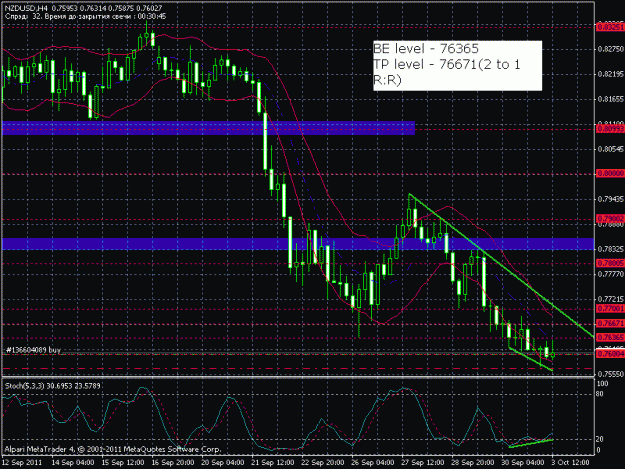
Task: Click the 15 Sep 12:00 time label
Action: click(123, 462)
